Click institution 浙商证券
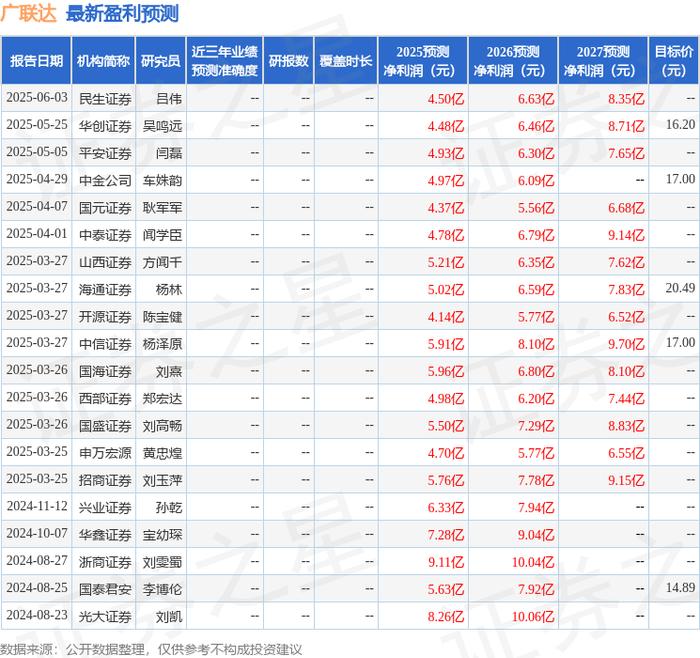Viewport: 700px width, 658px height. (x=105, y=562)
